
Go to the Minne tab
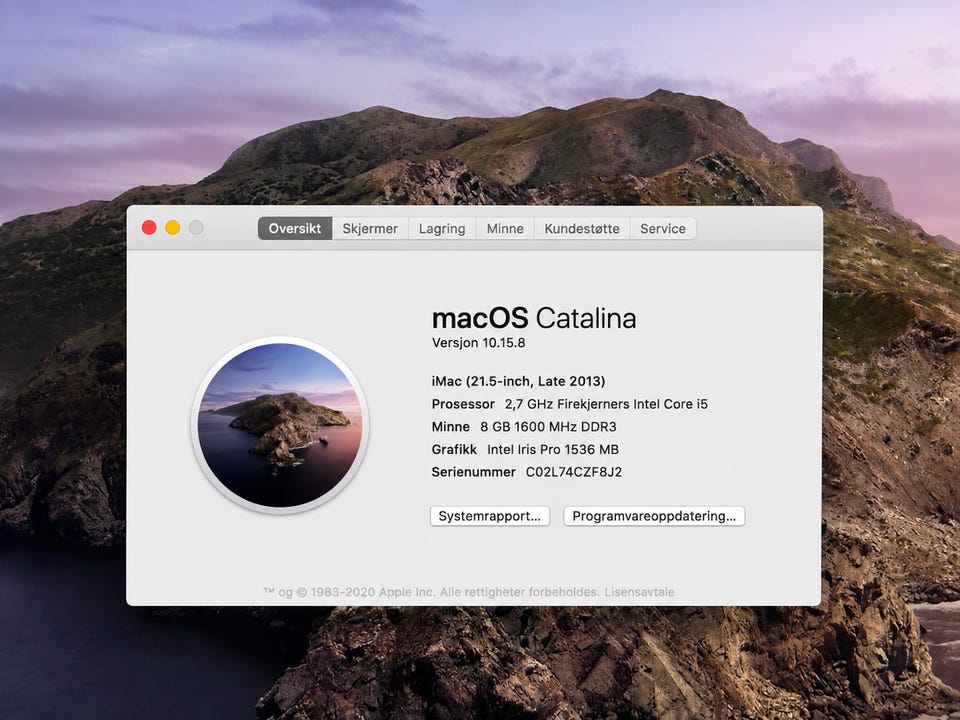pyautogui.click(x=505, y=228)
